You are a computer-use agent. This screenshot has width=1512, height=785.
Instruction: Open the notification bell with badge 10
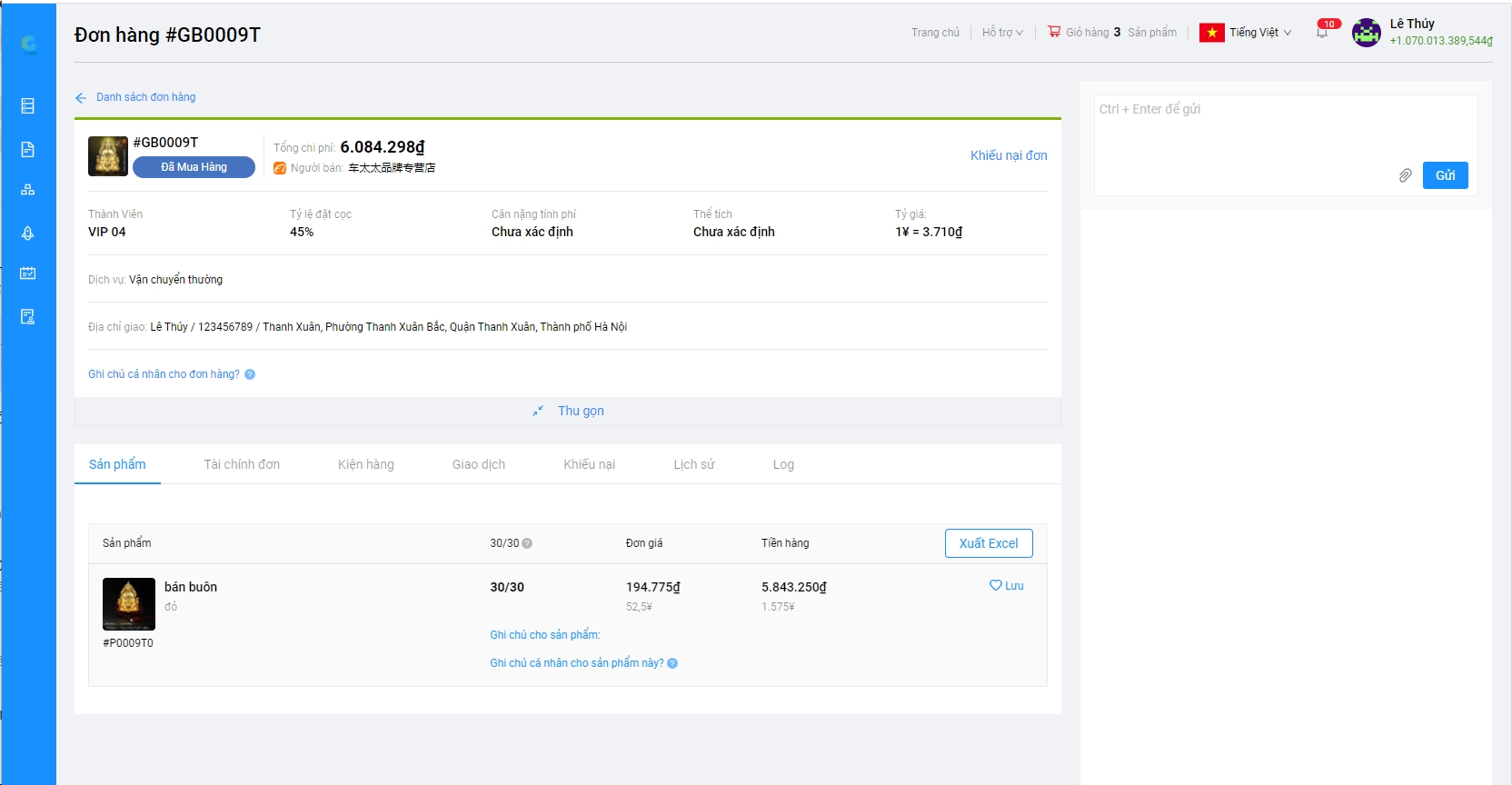coord(1323,33)
